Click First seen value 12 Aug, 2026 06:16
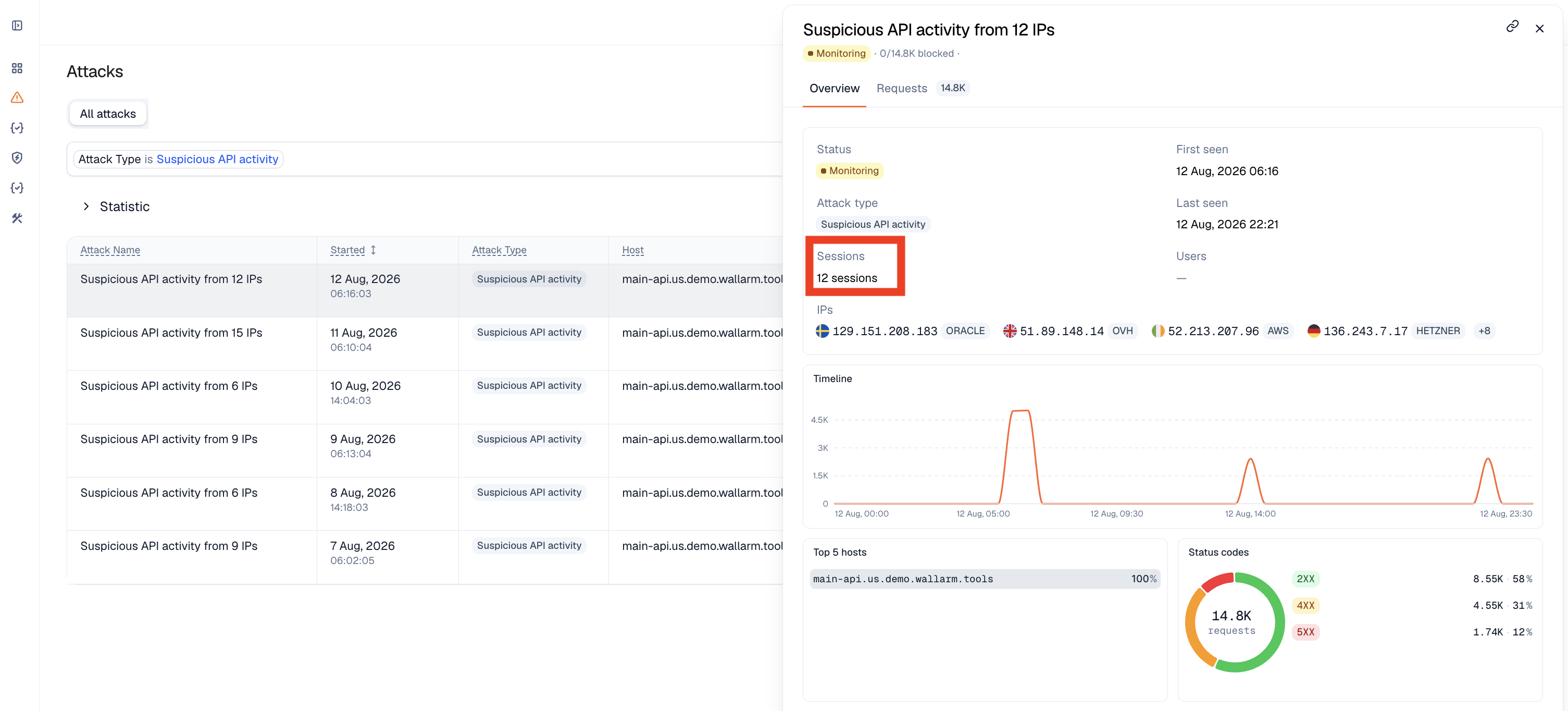This screenshot has height=711, width=1568. (1227, 171)
